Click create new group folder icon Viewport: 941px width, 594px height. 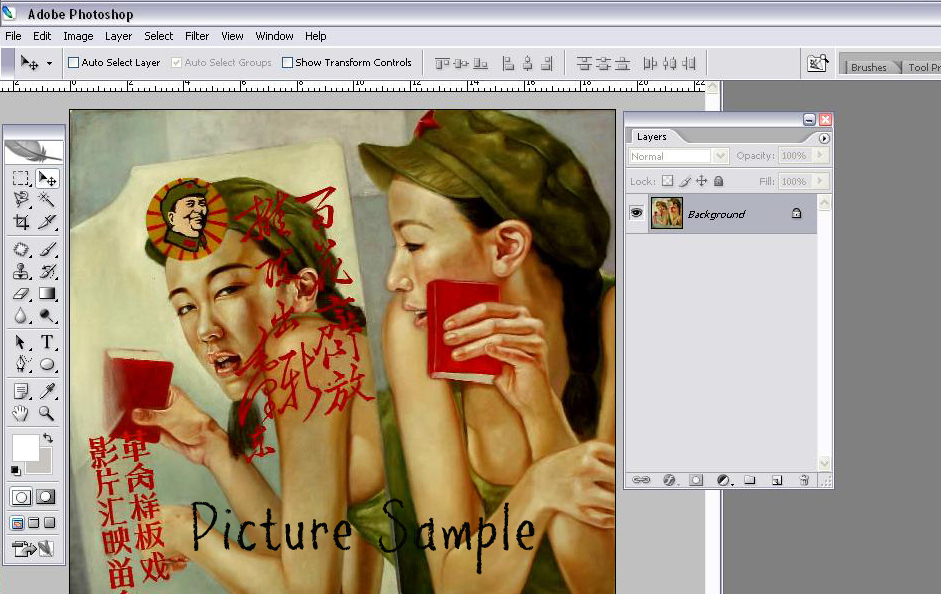[x=750, y=480]
